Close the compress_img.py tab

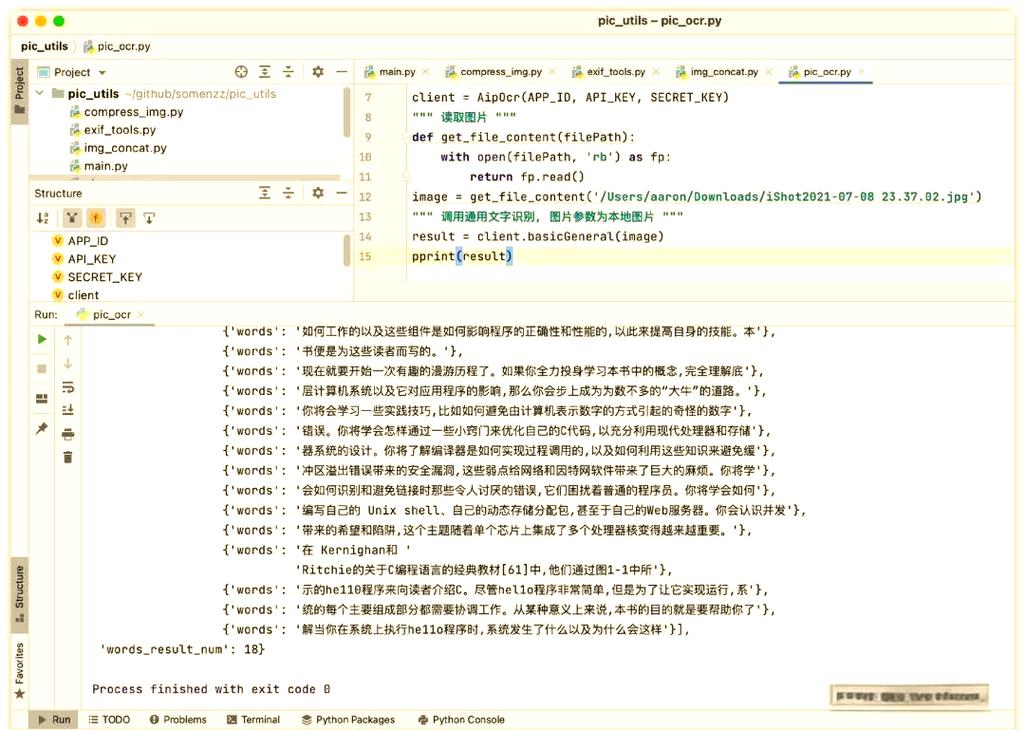(x=552, y=72)
